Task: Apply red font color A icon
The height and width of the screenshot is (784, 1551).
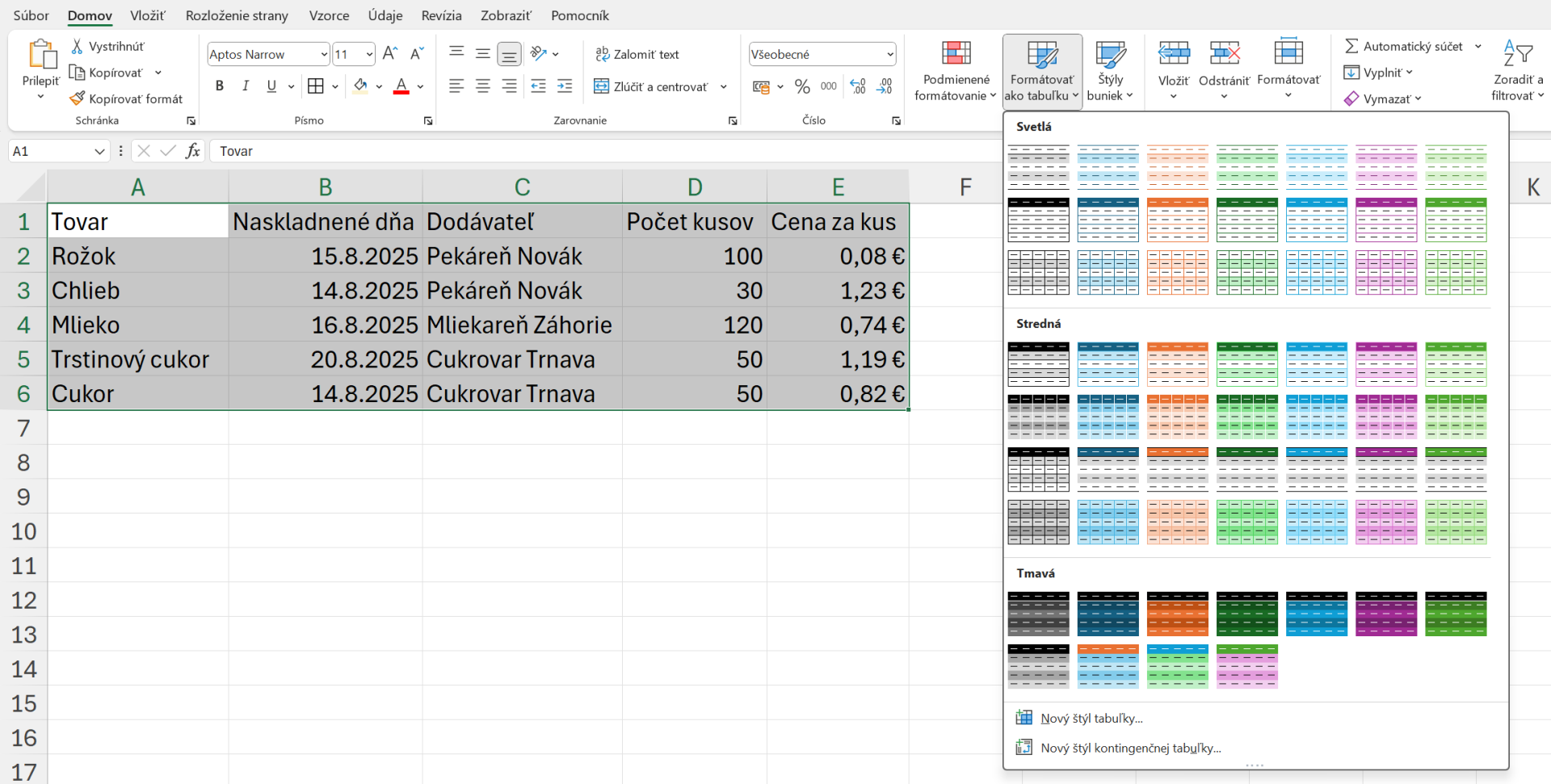Action: [401, 86]
